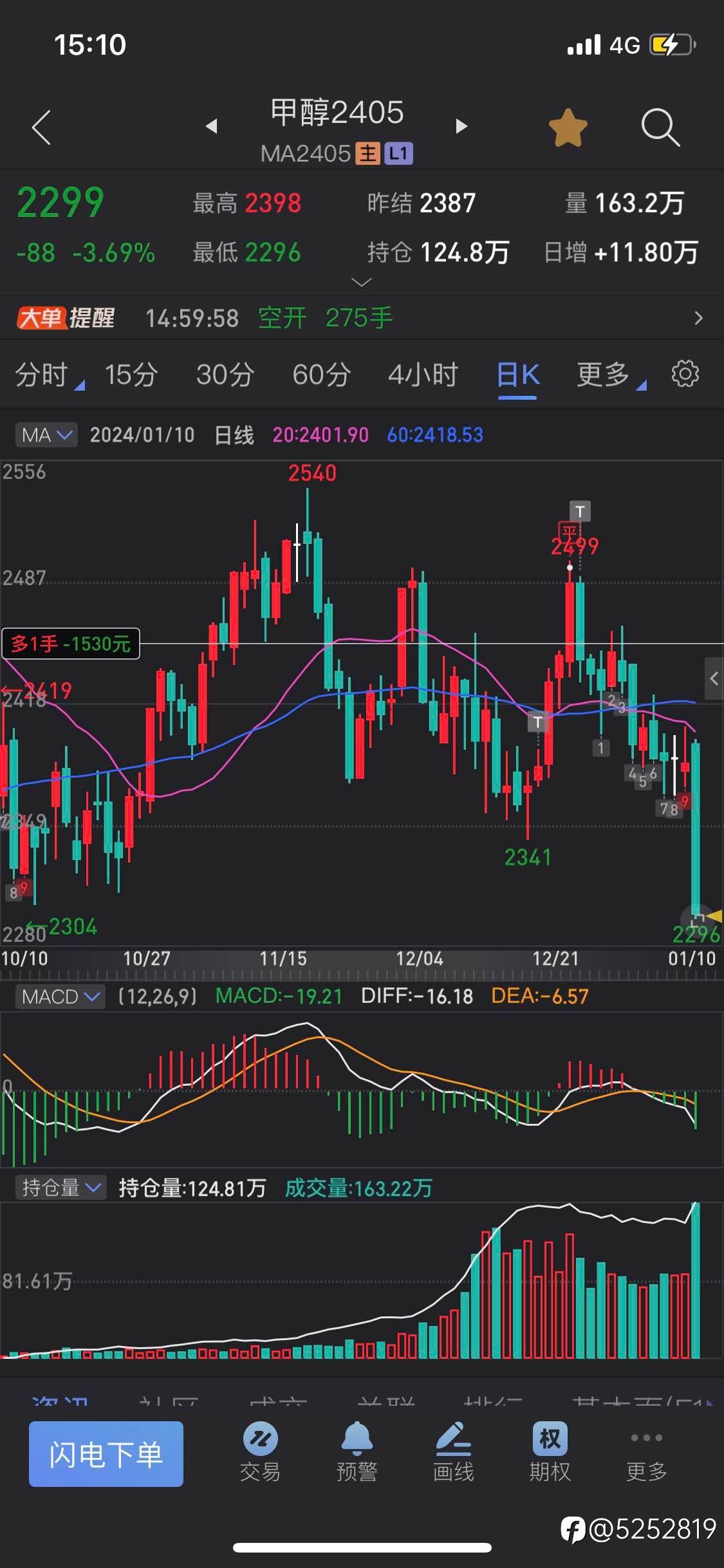This screenshot has width=724, height=1568.
Task: Expand quote details chevron below 持仓
Action: pyautogui.click(x=362, y=282)
